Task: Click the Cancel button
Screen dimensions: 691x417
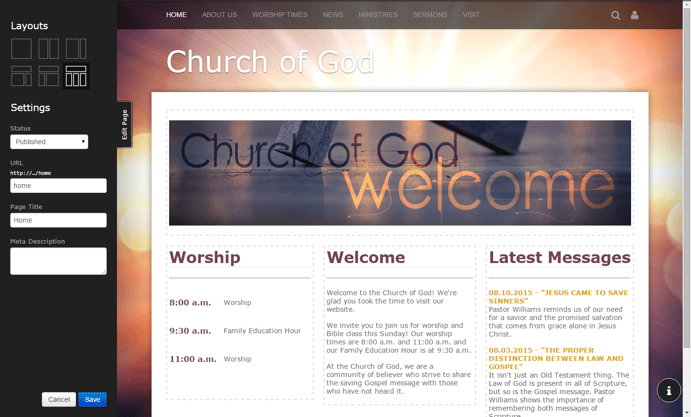Action: point(59,399)
